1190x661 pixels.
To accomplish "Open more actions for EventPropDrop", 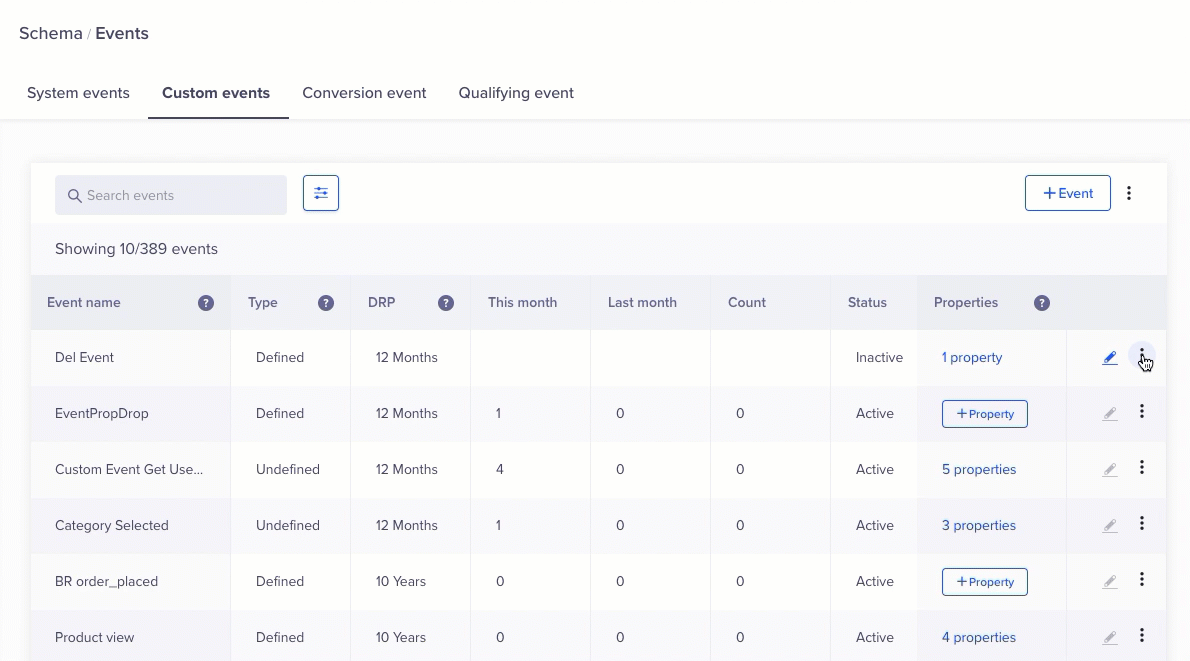I will (1141, 411).
